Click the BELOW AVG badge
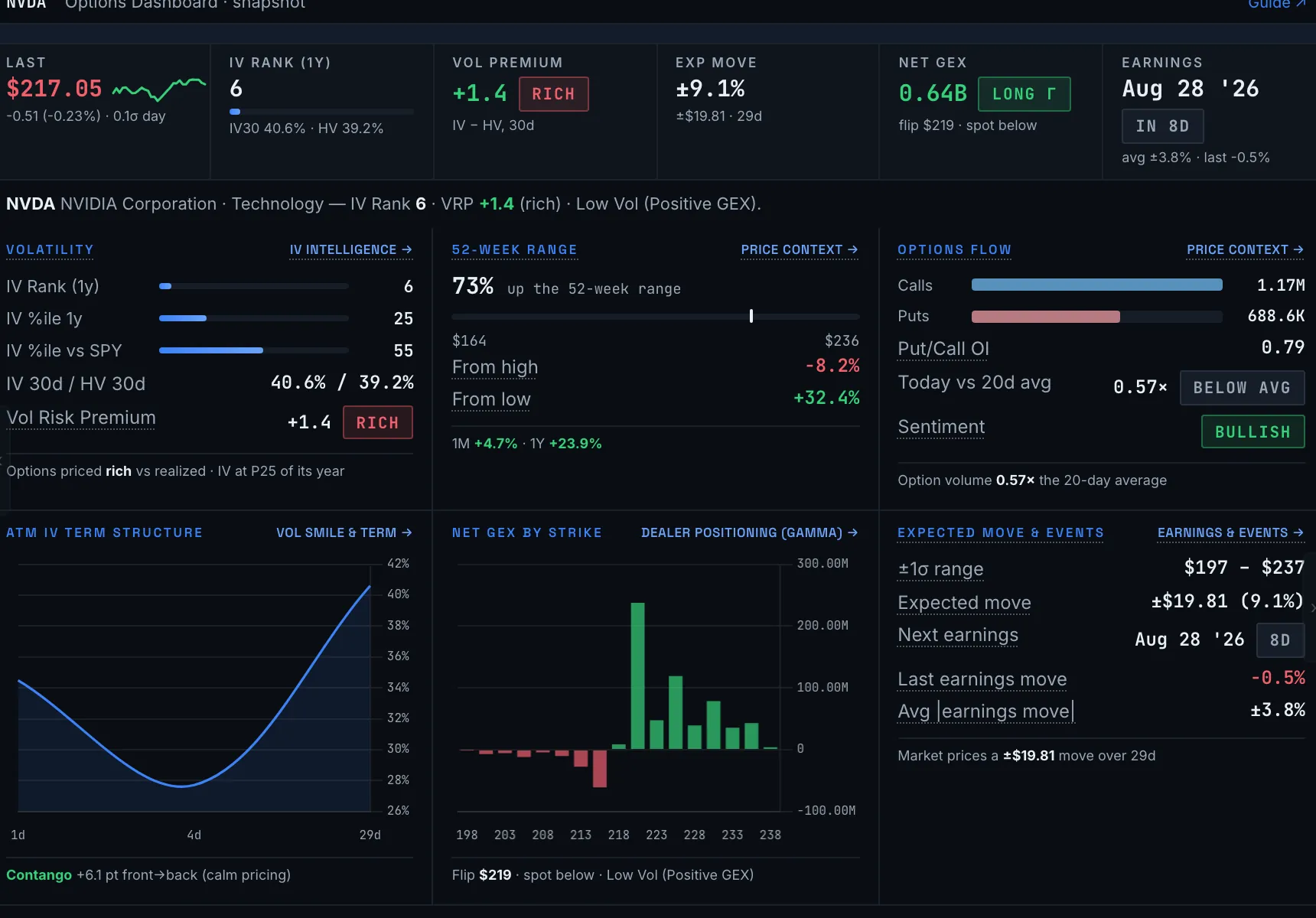The image size is (1316, 918). point(1242,388)
